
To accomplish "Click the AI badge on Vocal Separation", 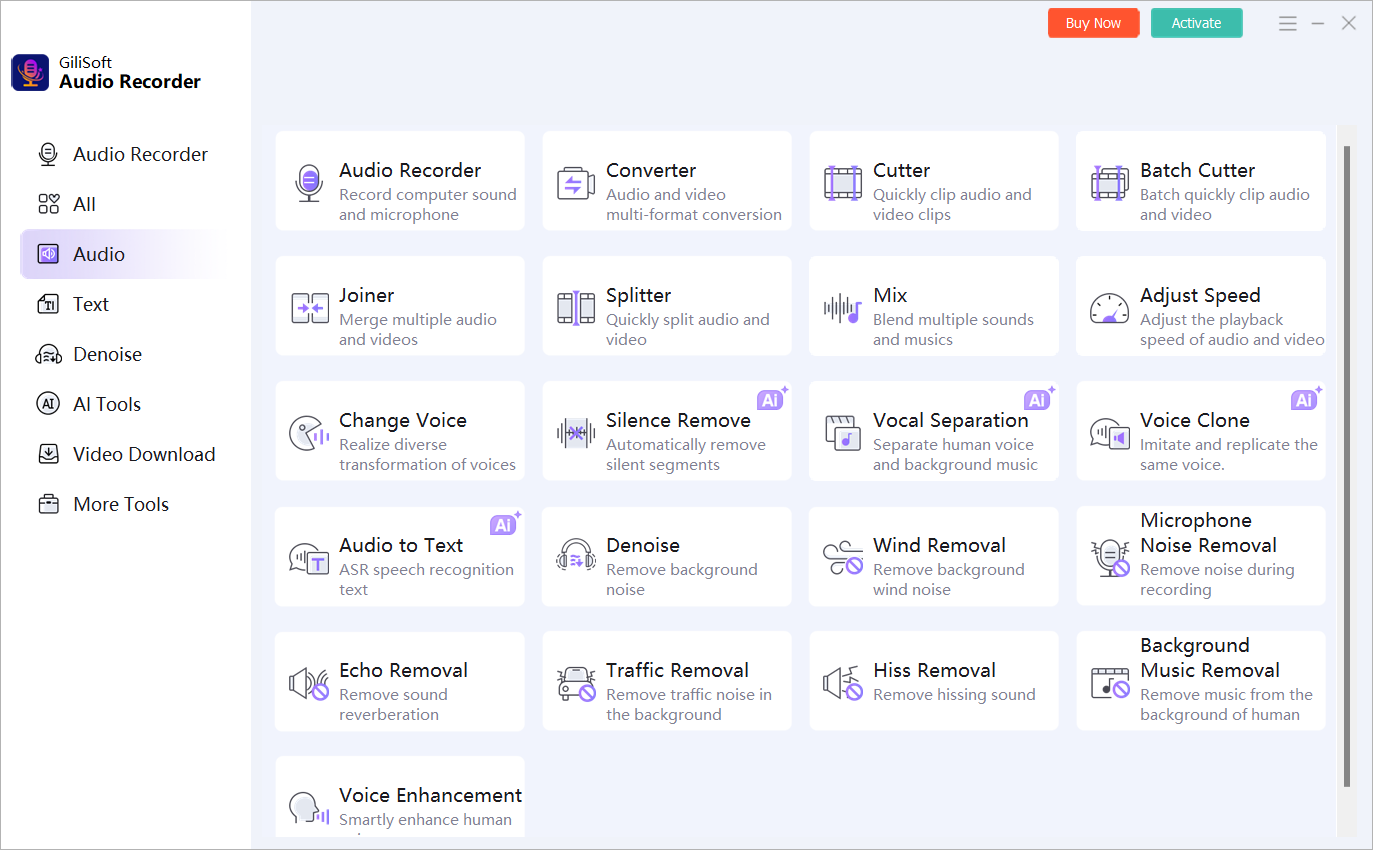I will [x=1039, y=399].
